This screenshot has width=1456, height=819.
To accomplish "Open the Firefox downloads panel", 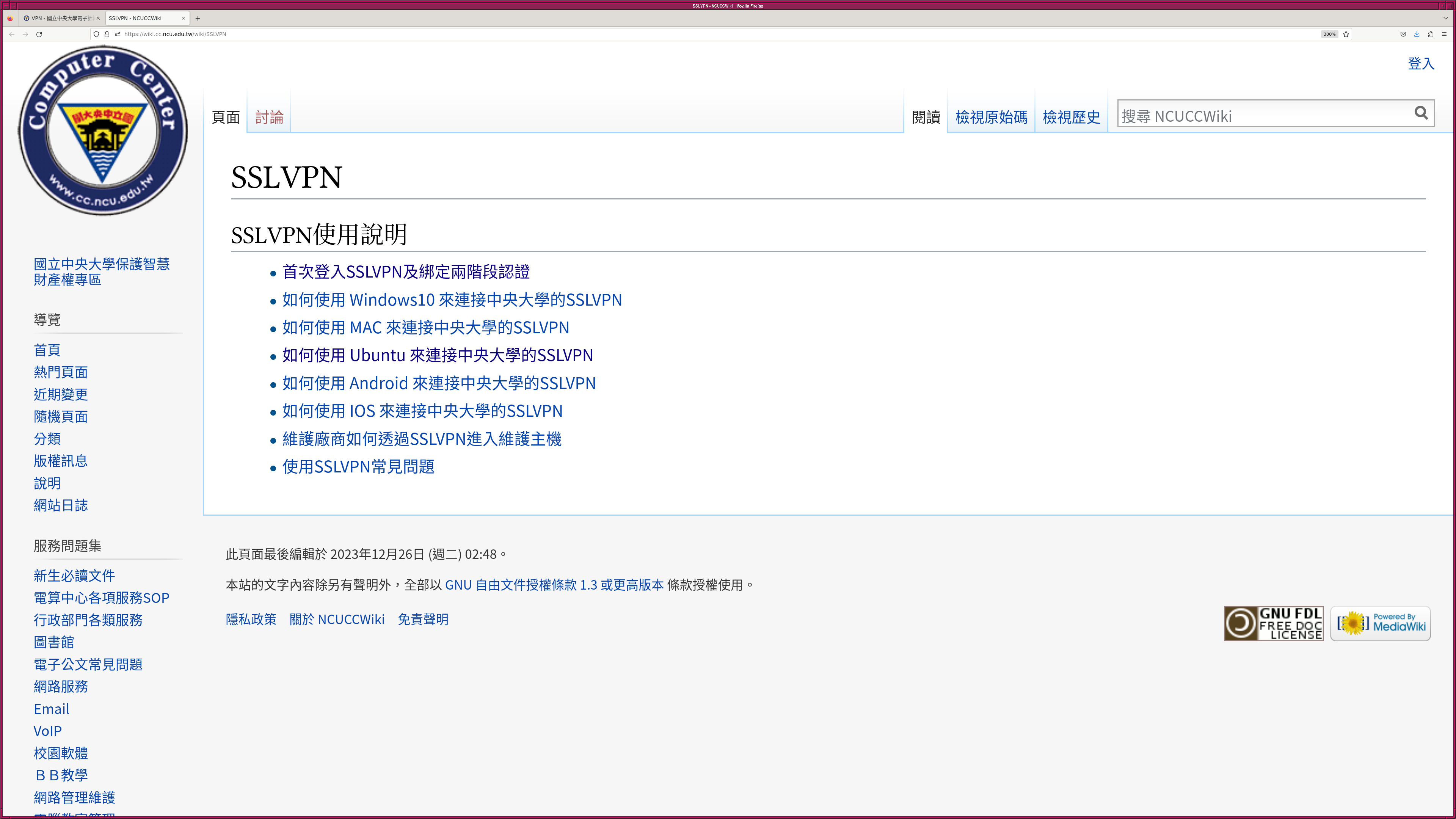I will pyautogui.click(x=1417, y=34).
